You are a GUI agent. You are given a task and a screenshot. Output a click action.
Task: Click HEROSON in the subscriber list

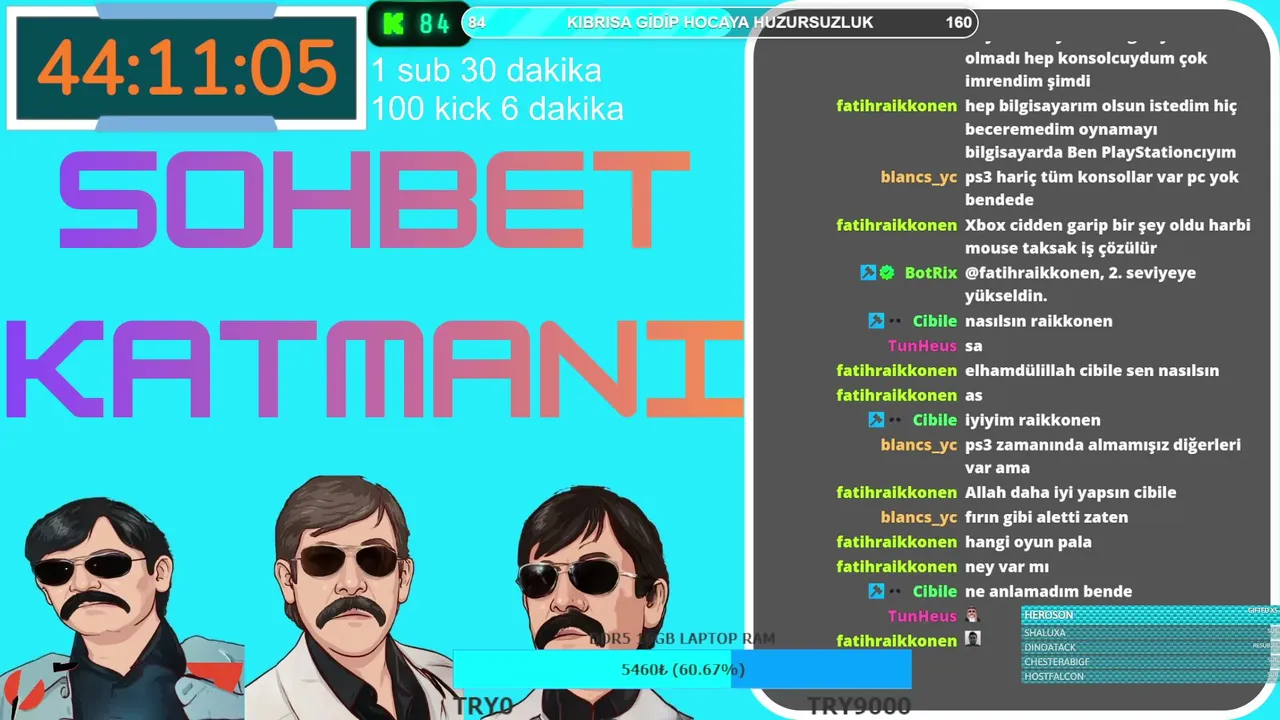click(x=1047, y=617)
